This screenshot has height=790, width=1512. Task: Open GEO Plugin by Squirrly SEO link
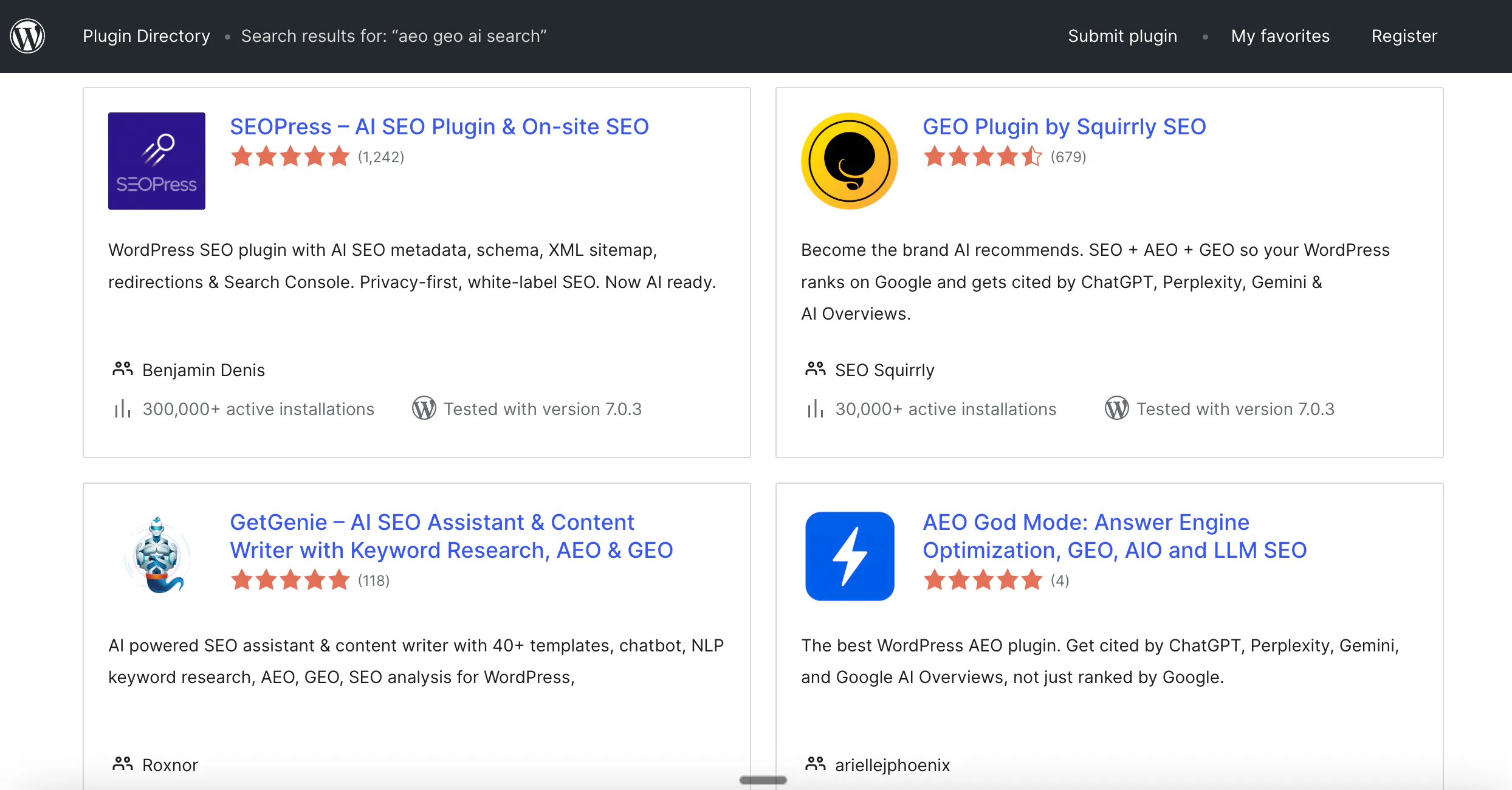click(1064, 126)
